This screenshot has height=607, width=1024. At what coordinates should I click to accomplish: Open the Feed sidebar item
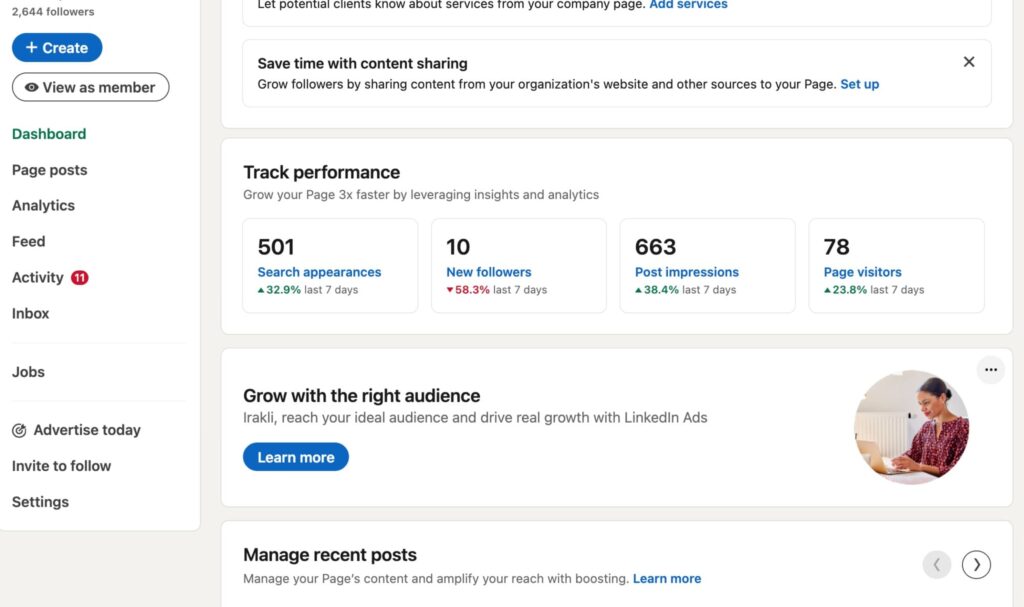[29, 242]
